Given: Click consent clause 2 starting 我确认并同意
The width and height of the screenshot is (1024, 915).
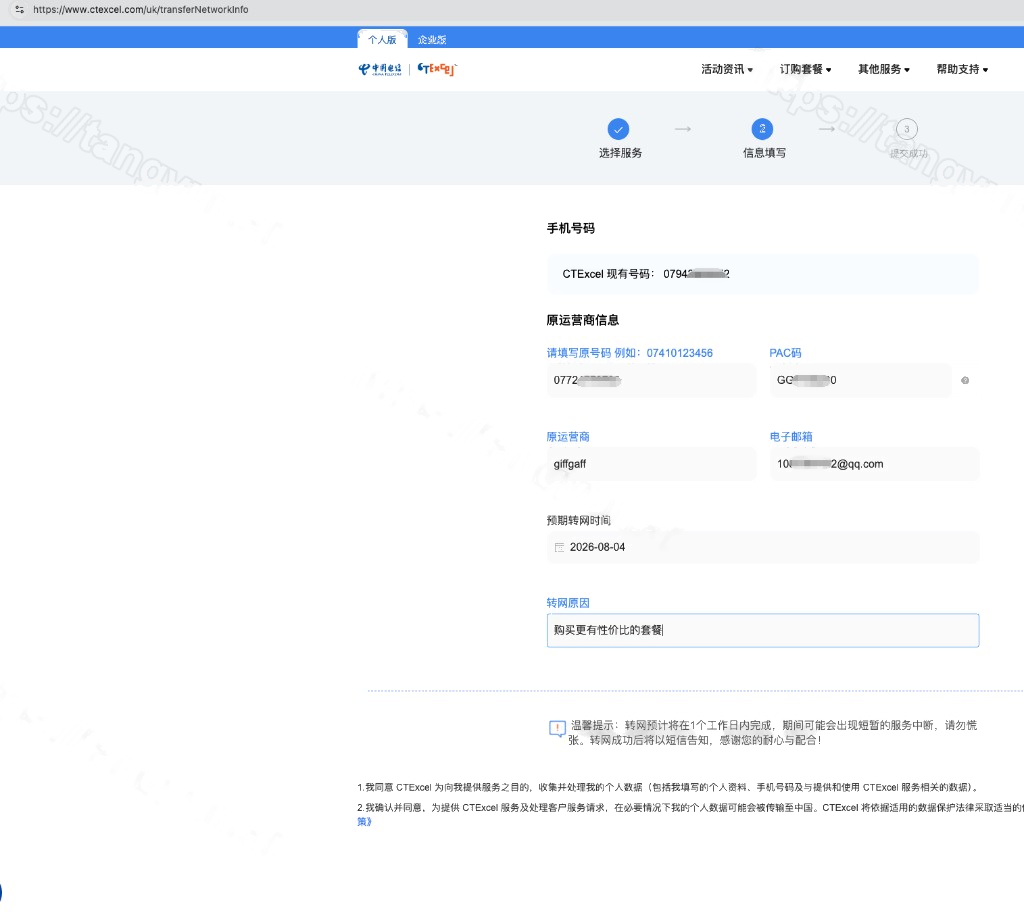Looking at the screenshot, I should 690,808.
